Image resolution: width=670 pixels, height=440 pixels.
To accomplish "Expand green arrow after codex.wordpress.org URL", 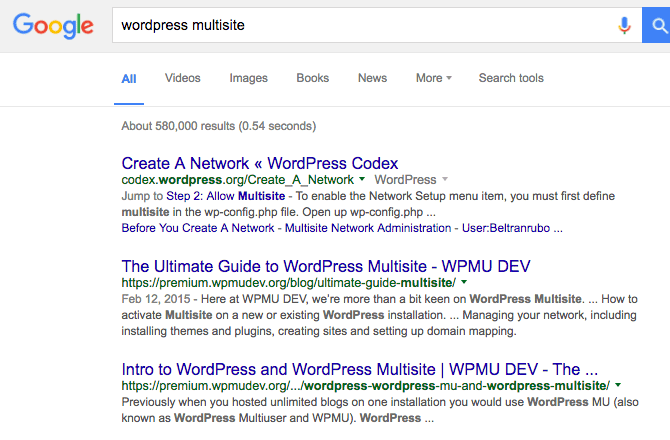I will 362,179.
